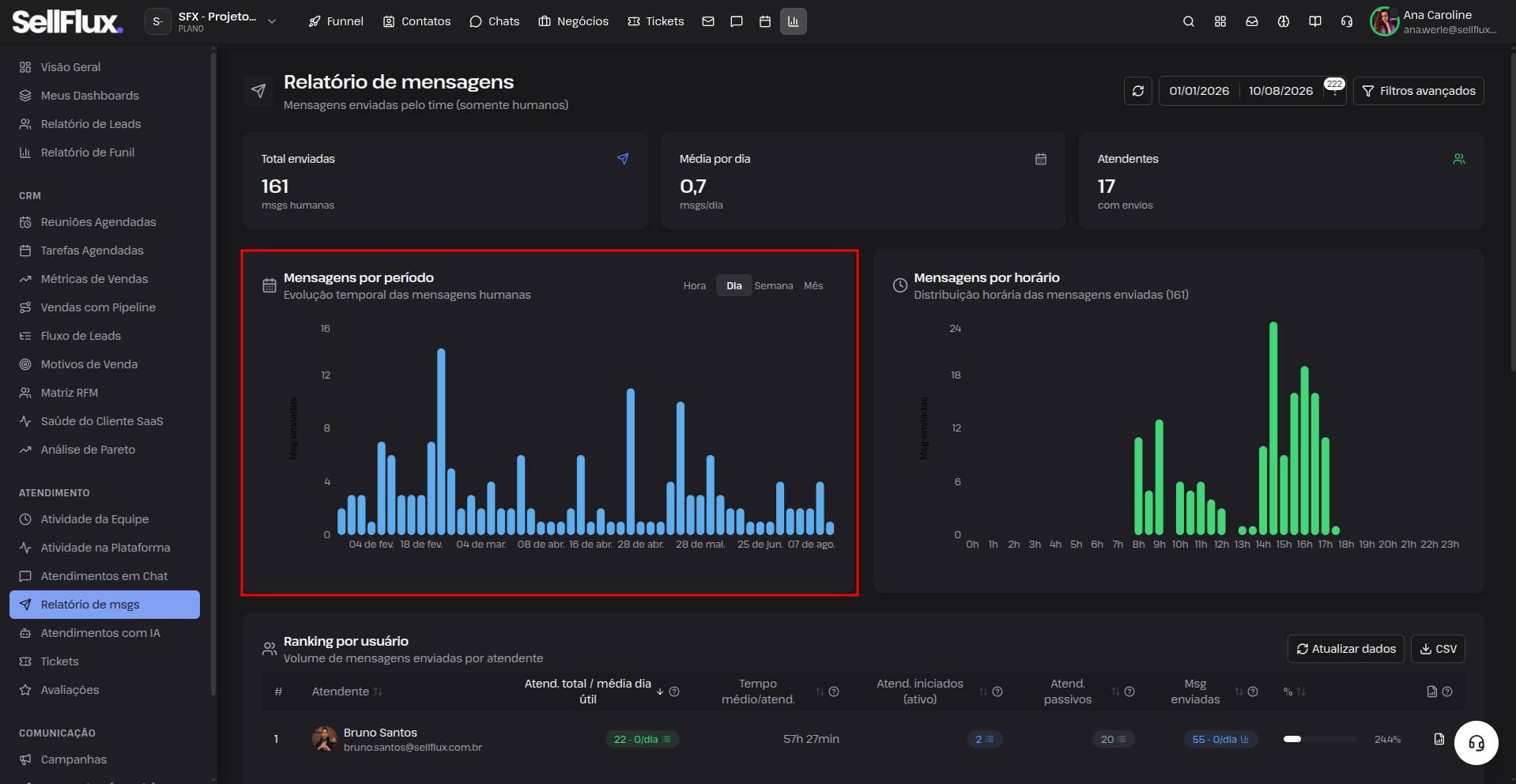Click help icon beside Atend. iniciados column
Screen dimensions: 1516x784
997,692
